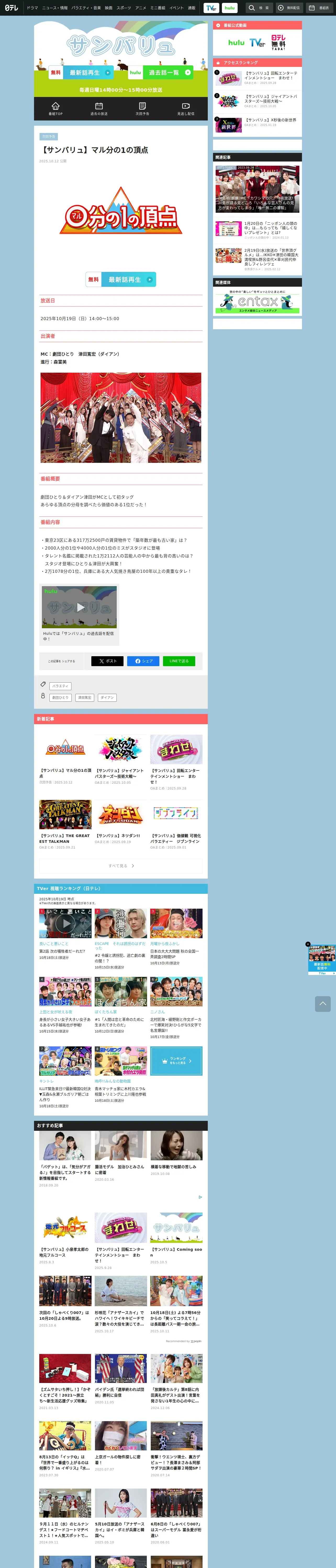Image resolution: width=336 pixels, height=1568 pixels.
Task: Open 新着記事 card マル分の1の頂点
Action: pyautogui.click(x=65, y=760)
